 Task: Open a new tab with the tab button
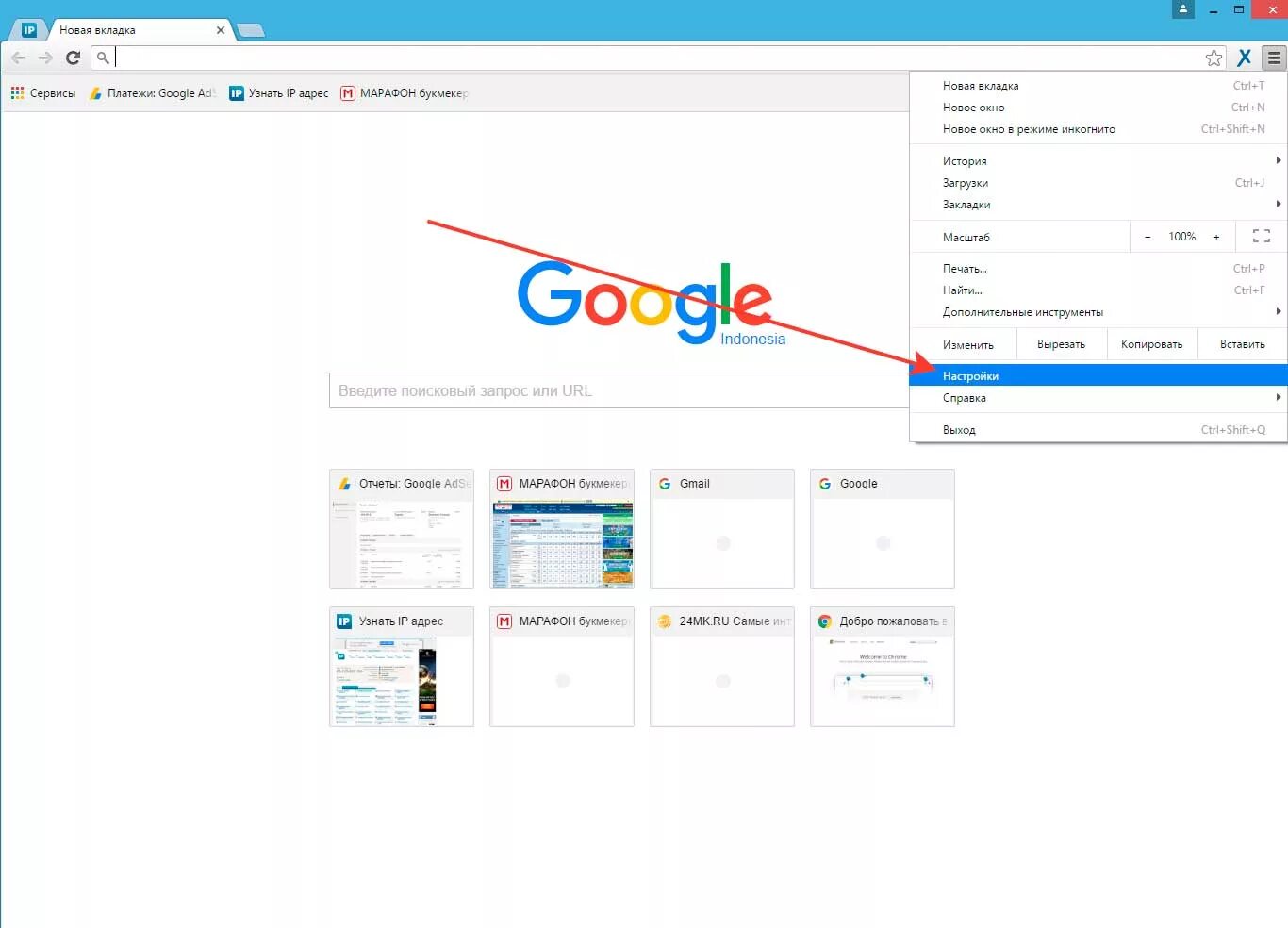point(250,30)
